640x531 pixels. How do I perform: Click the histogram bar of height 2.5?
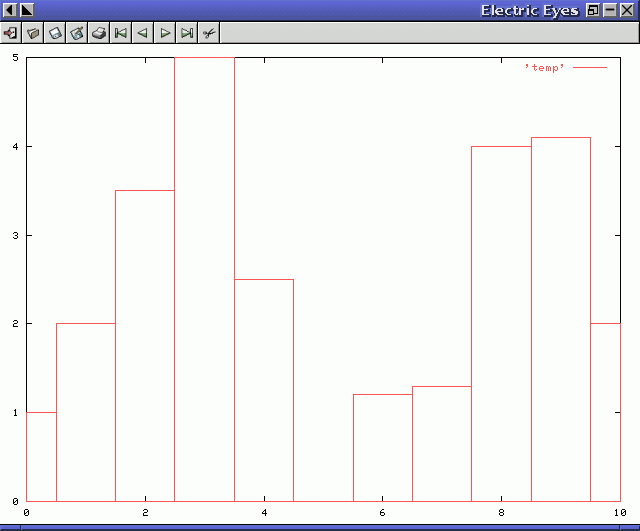coord(263,390)
